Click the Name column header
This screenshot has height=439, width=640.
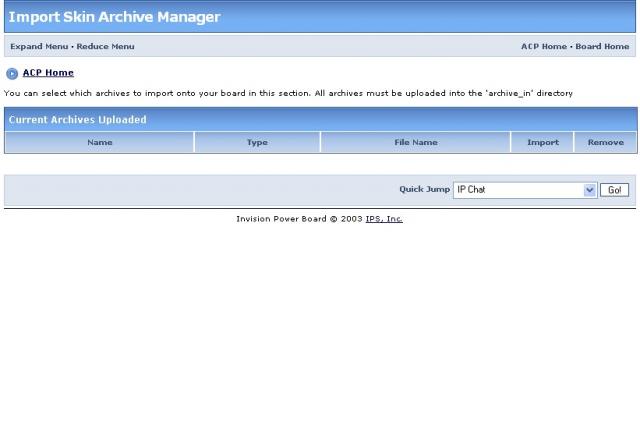click(x=100, y=142)
